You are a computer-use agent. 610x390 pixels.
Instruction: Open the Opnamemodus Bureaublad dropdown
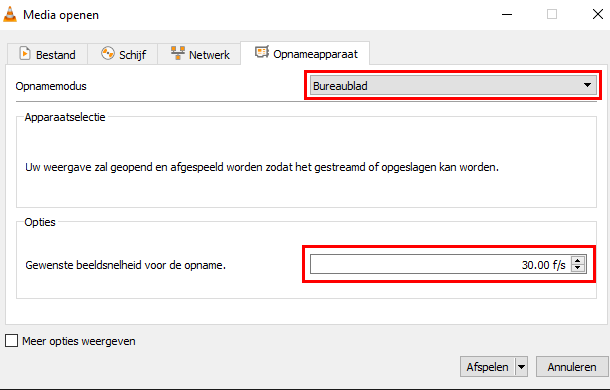tap(453, 85)
